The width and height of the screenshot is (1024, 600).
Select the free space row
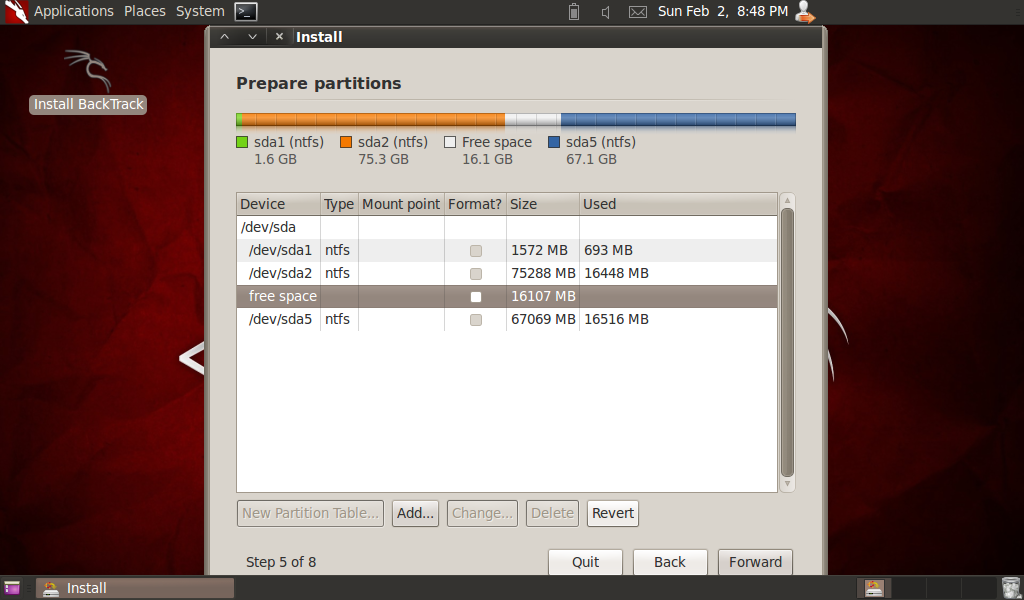click(x=507, y=296)
